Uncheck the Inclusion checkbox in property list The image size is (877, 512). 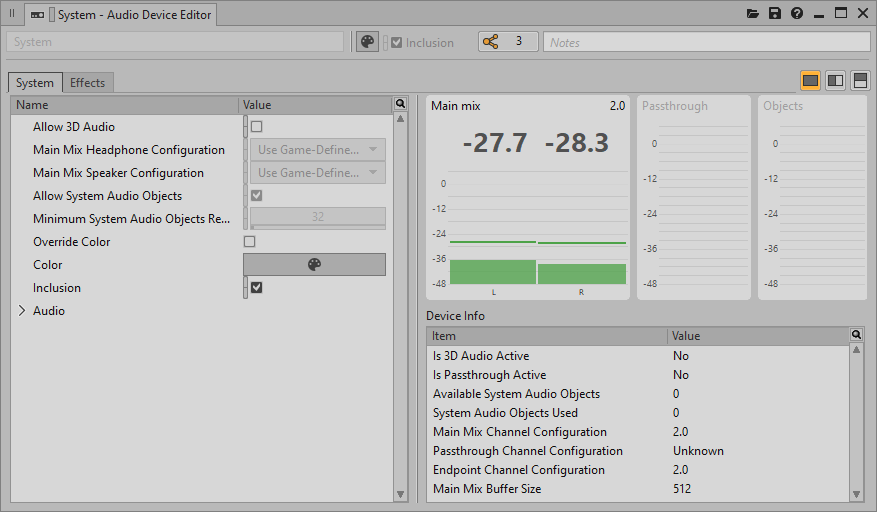click(x=256, y=288)
